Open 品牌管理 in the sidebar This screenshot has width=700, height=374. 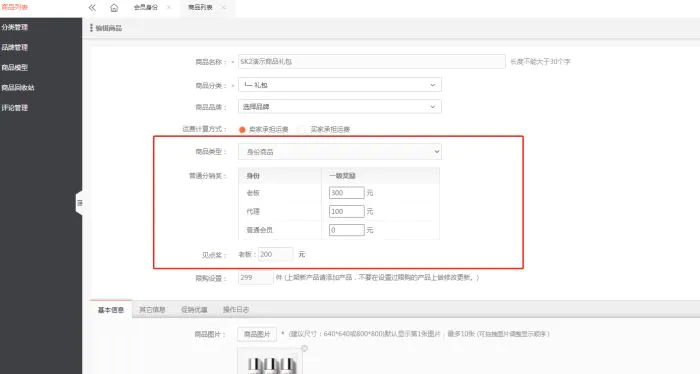click(x=15, y=47)
